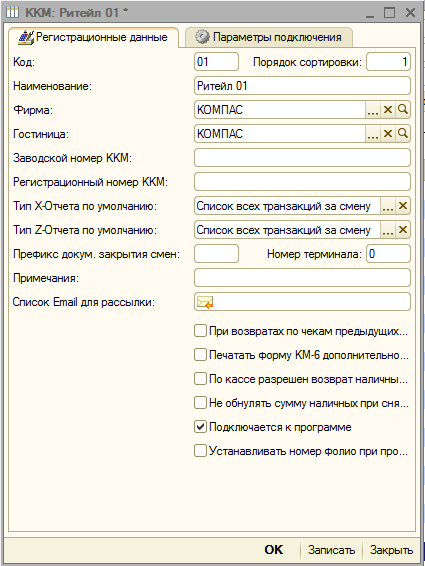This screenshot has width=425, height=566.
Task: Enable 'Устанавливать номер фолио' checkbox
Action: [200, 451]
